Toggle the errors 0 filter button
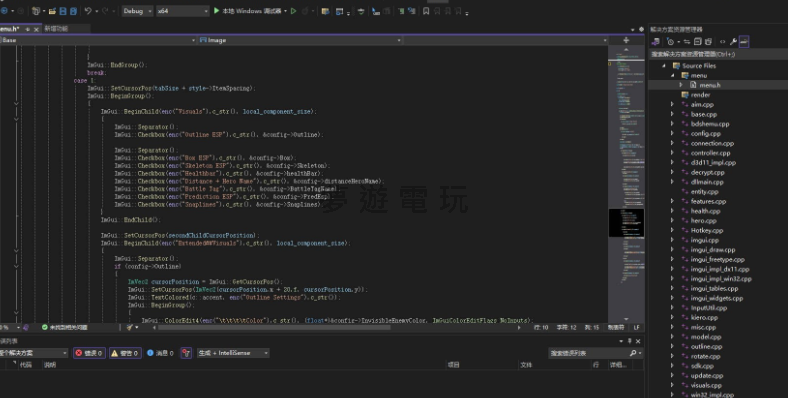This screenshot has width=788, height=398. tap(89, 353)
